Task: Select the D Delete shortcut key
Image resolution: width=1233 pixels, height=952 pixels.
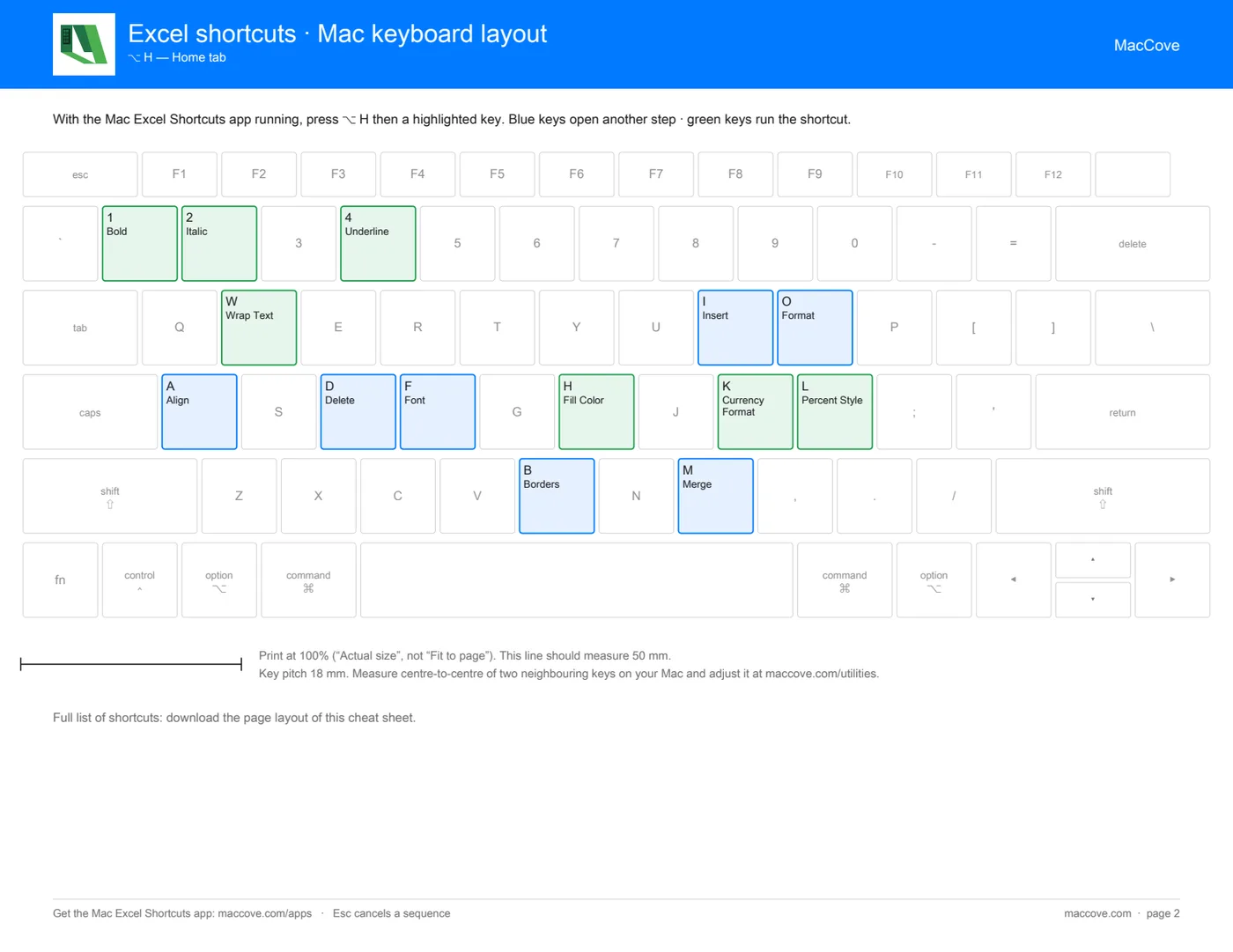Action: click(x=358, y=412)
